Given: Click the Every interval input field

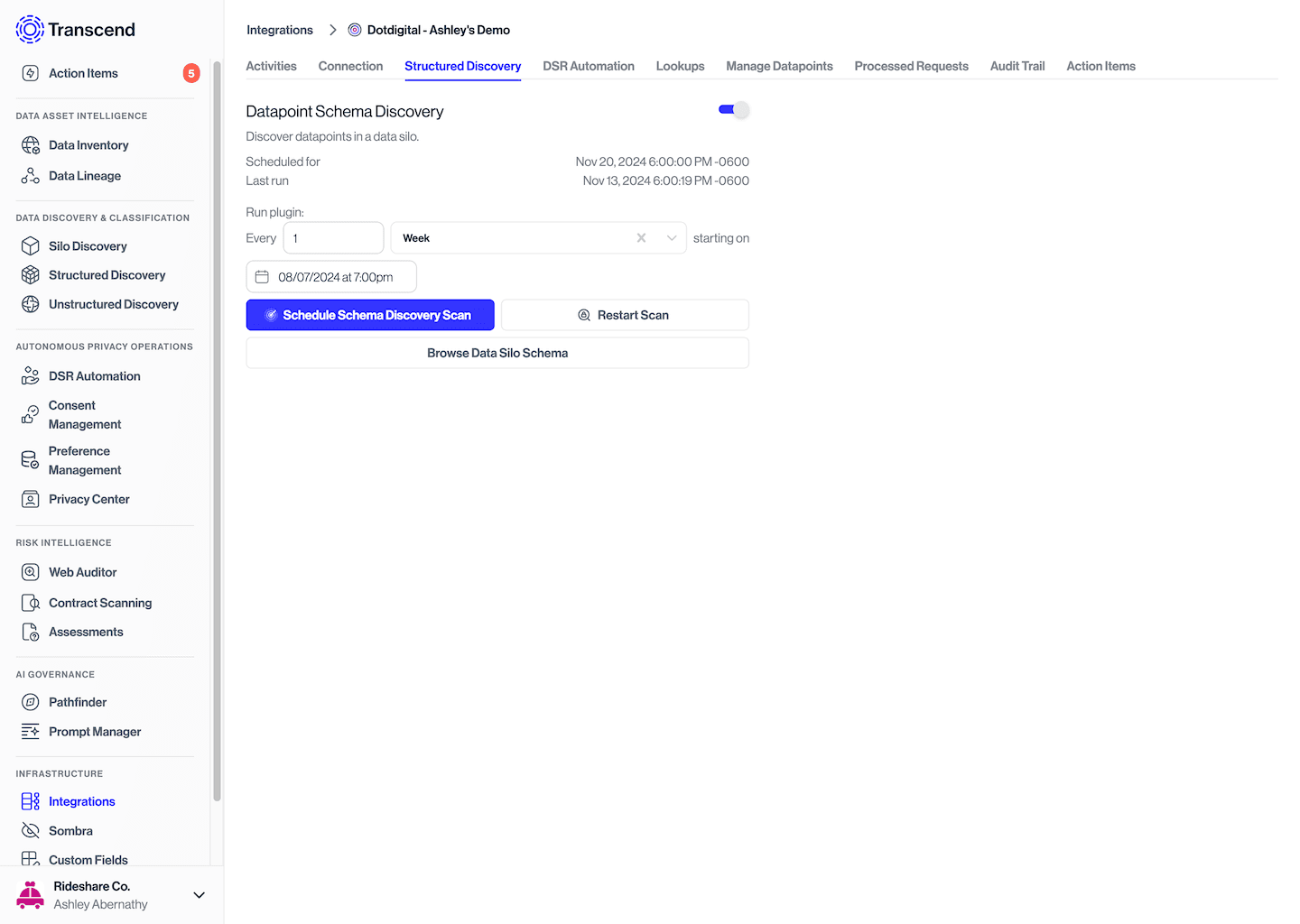Looking at the screenshot, I should point(333,237).
